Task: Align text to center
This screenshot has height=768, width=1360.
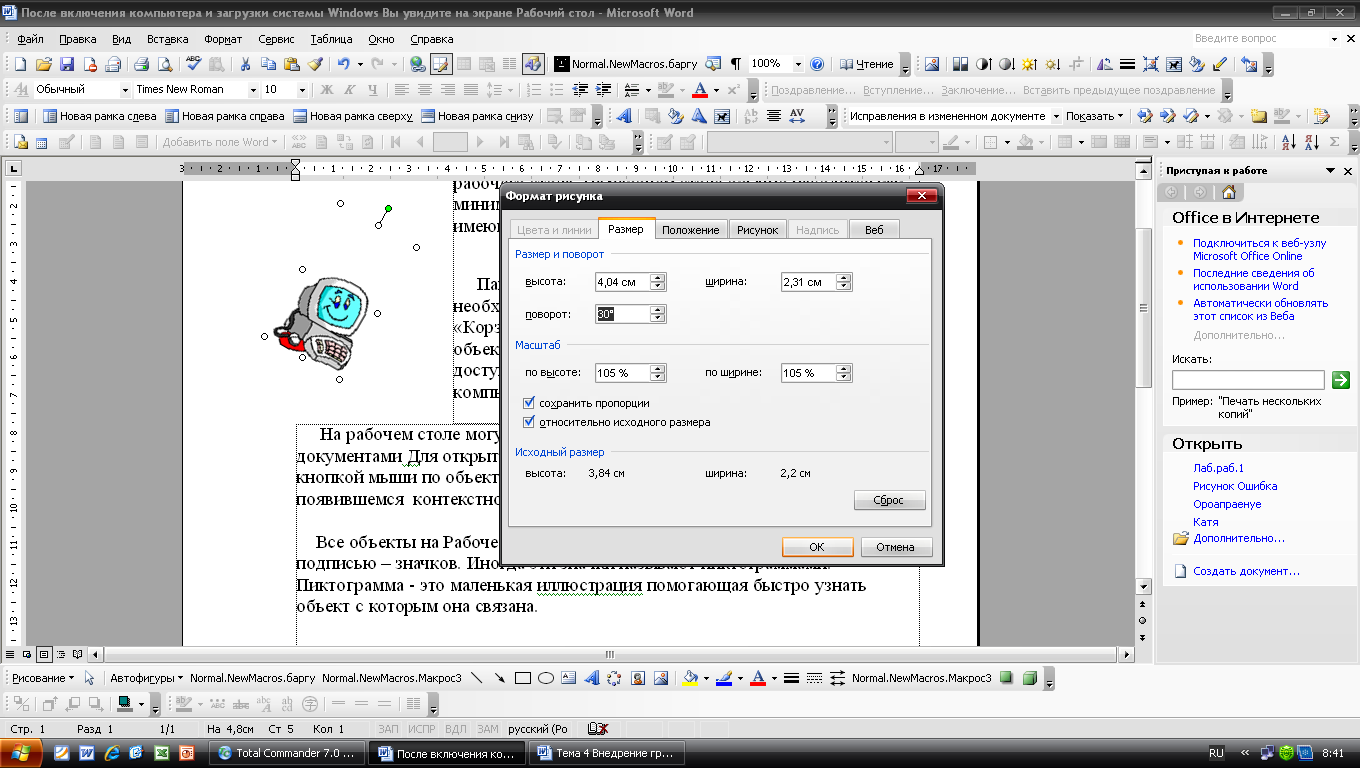Action: [x=423, y=90]
